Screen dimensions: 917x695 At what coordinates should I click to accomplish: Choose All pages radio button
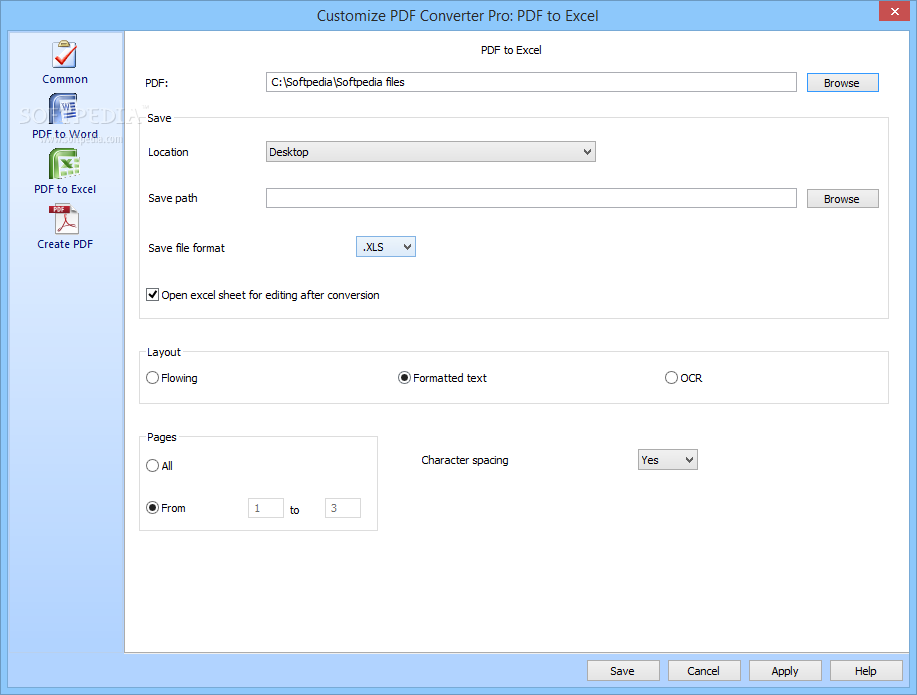click(x=152, y=466)
